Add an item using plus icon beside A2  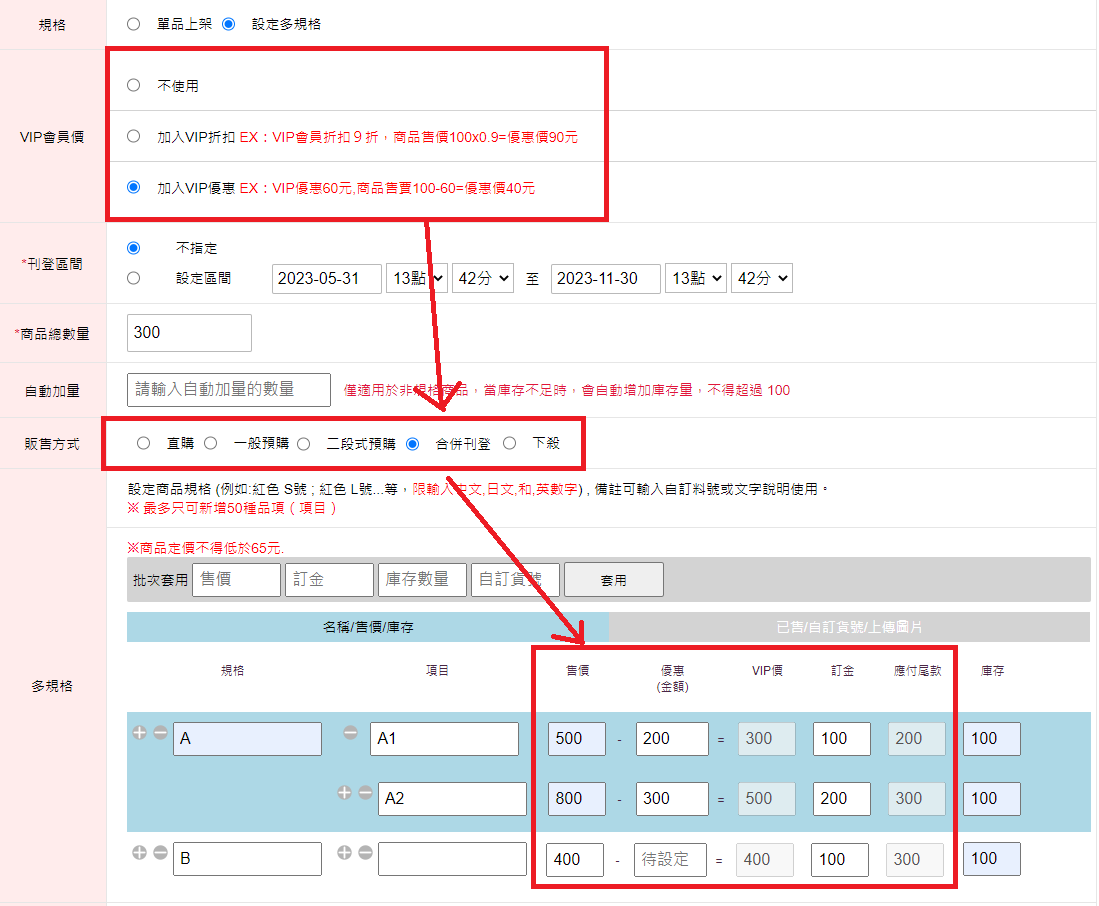[x=345, y=792]
